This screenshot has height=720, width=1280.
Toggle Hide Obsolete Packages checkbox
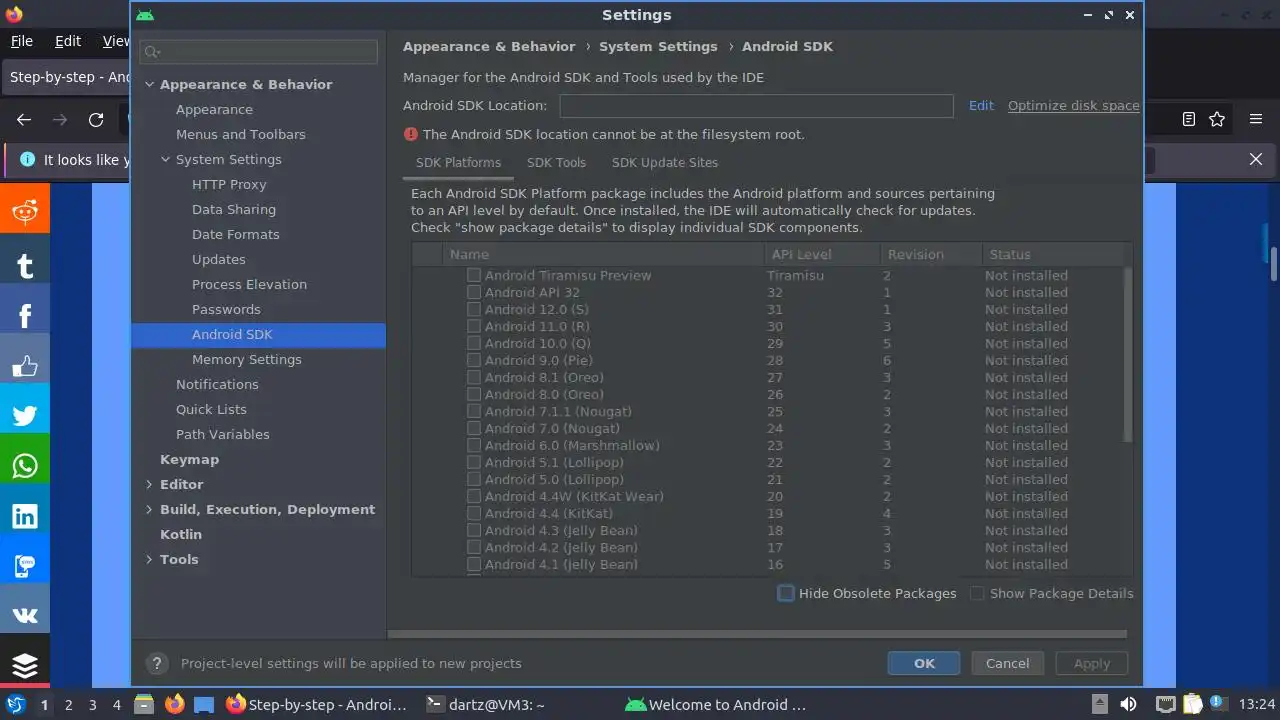point(786,593)
